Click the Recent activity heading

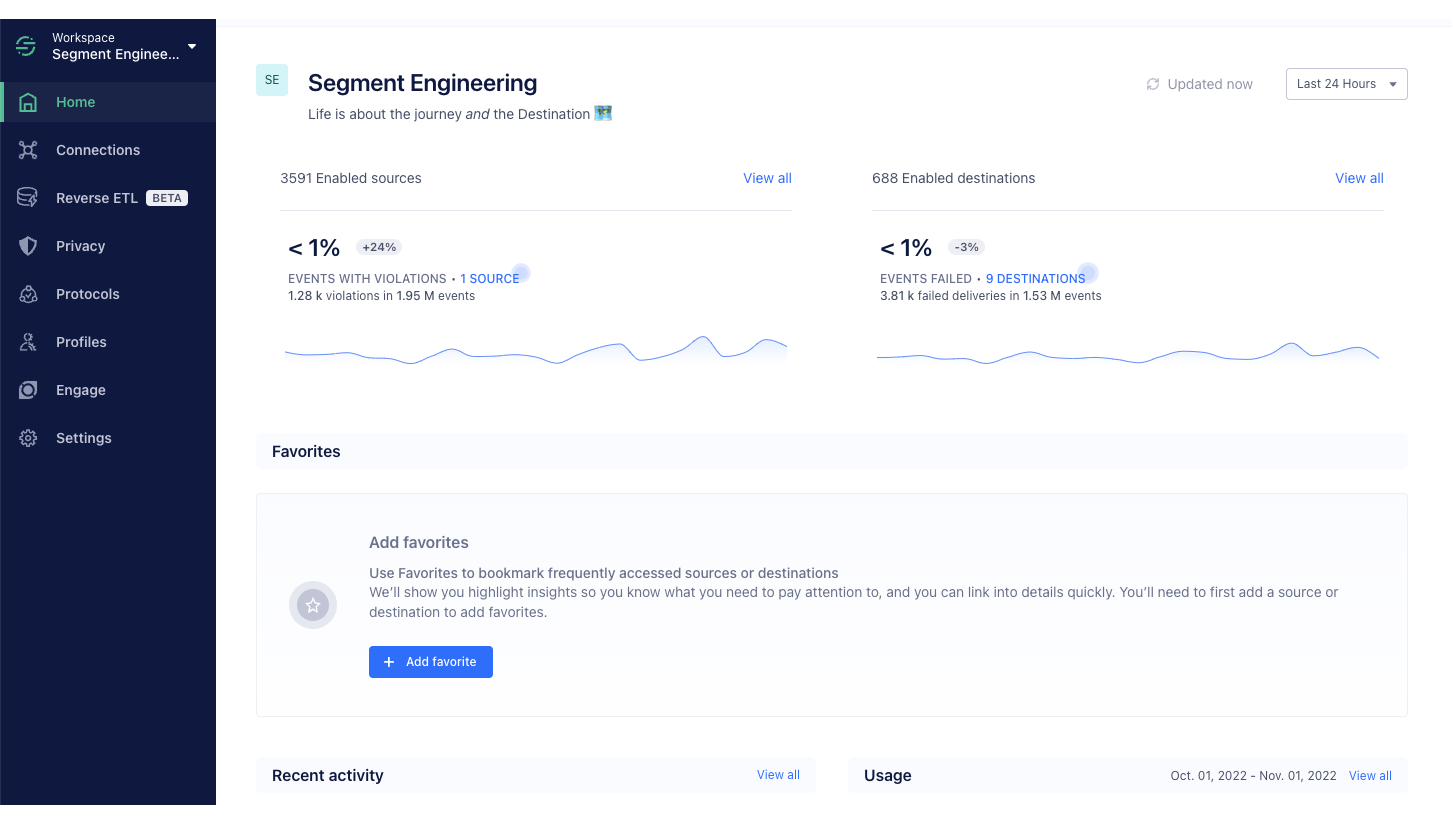click(x=328, y=775)
